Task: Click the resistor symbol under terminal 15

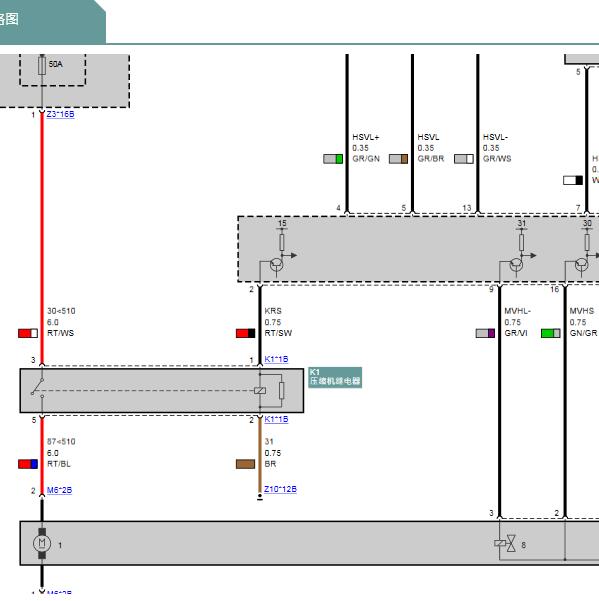Action: click(282, 242)
